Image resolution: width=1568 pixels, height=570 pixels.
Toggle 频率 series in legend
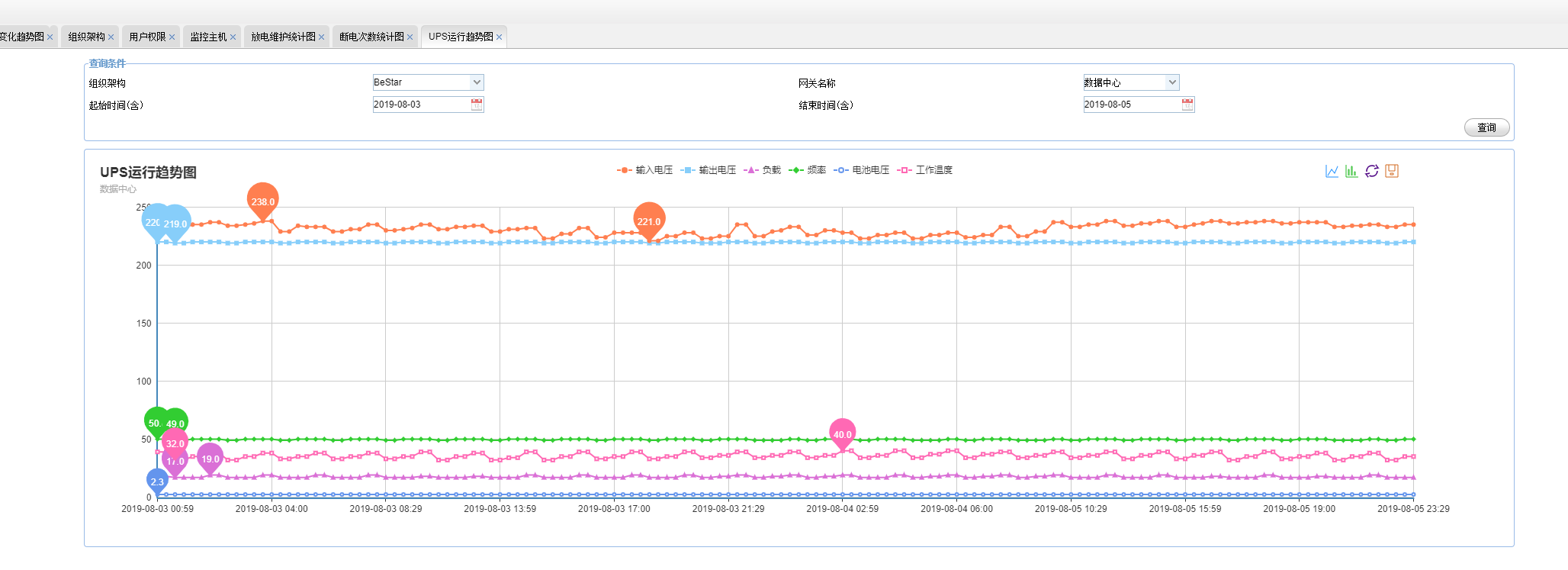[807, 170]
